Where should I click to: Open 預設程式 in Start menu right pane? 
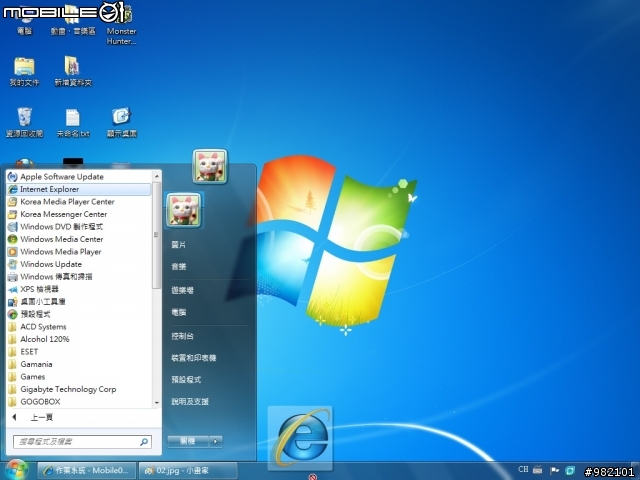pyautogui.click(x=186, y=380)
